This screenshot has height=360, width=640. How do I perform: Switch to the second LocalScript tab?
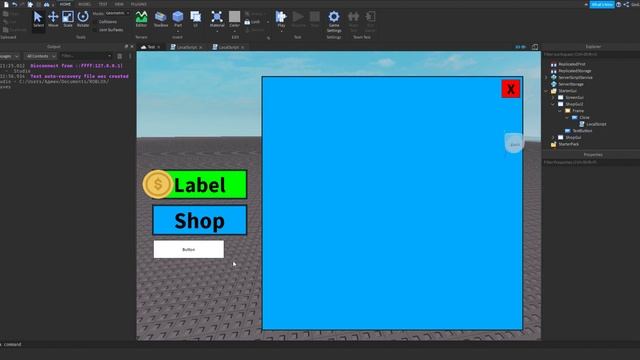pos(229,47)
